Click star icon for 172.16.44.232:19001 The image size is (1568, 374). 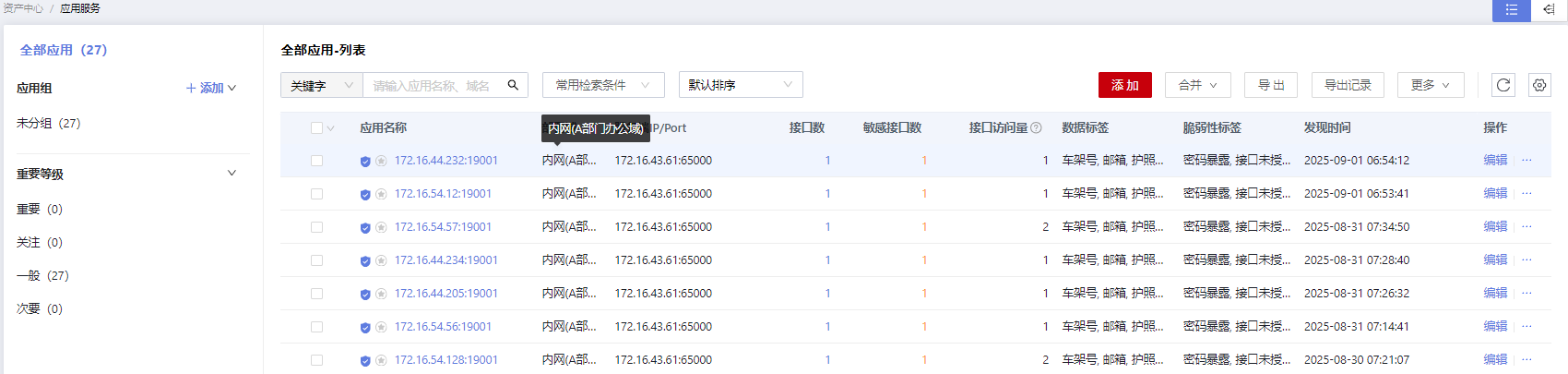[x=381, y=162]
